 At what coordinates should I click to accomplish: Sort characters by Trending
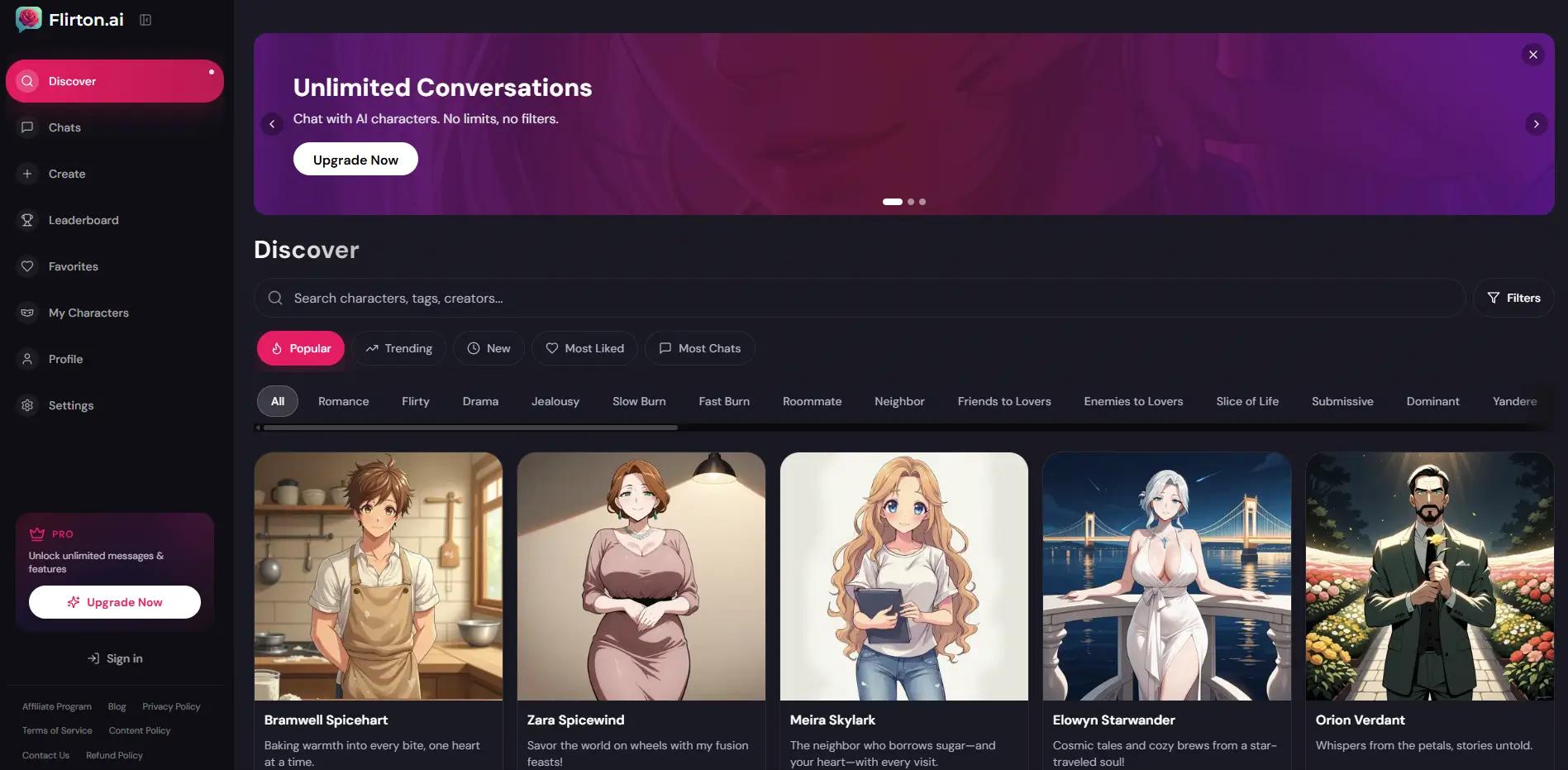399,348
